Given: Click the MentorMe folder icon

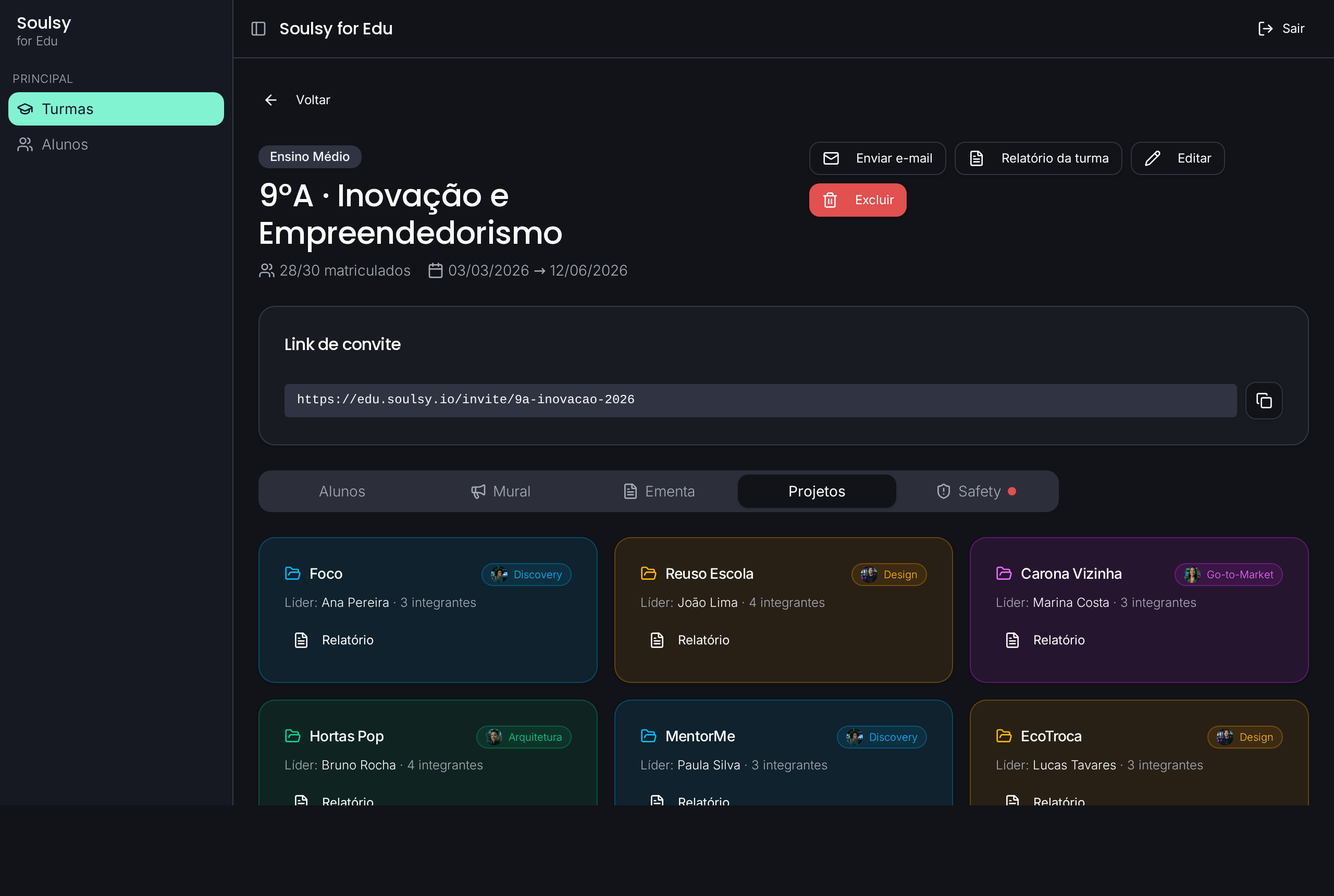Looking at the screenshot, I should pos(648,736).
